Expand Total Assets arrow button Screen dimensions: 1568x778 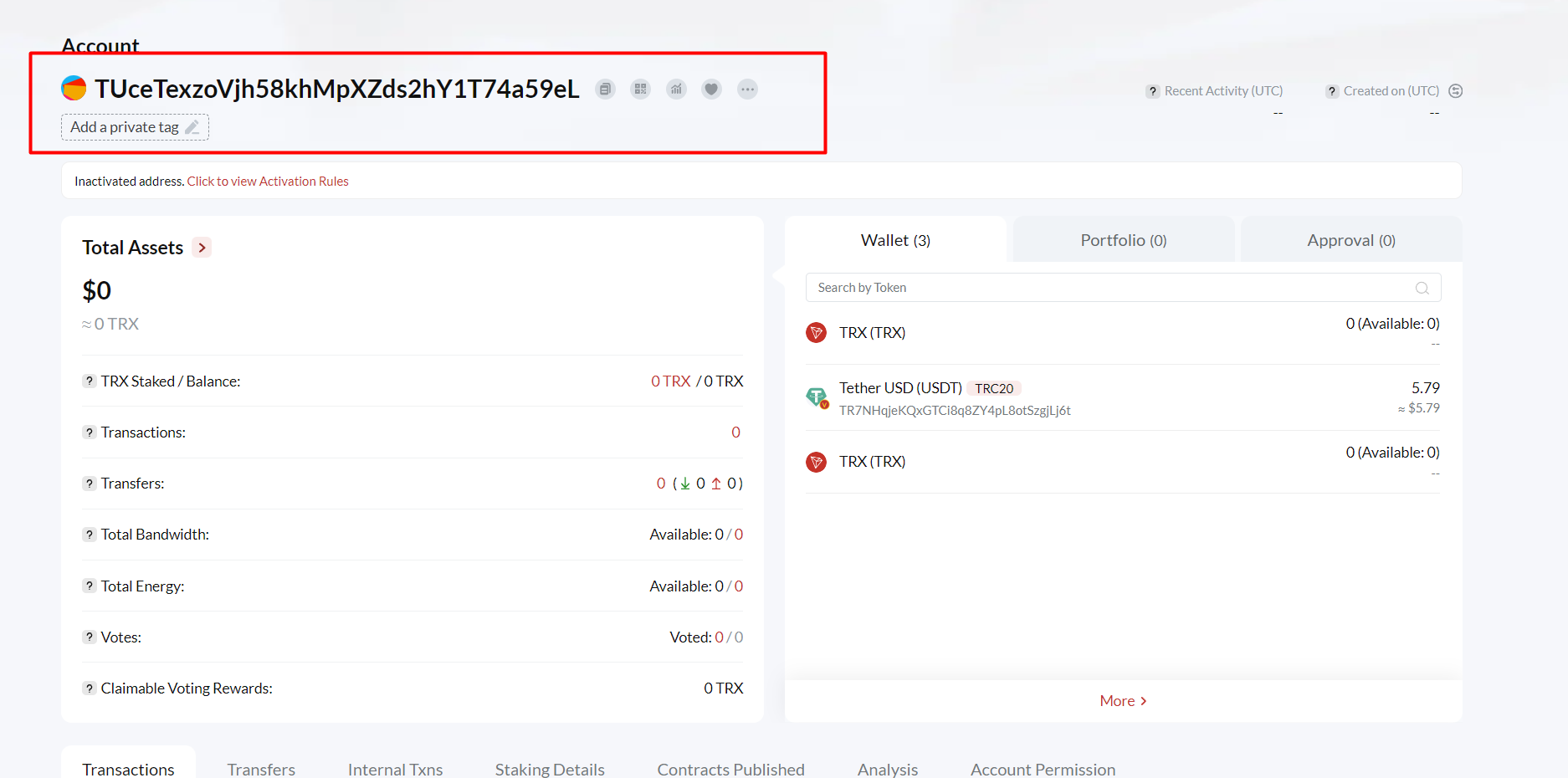click(202, 248)
